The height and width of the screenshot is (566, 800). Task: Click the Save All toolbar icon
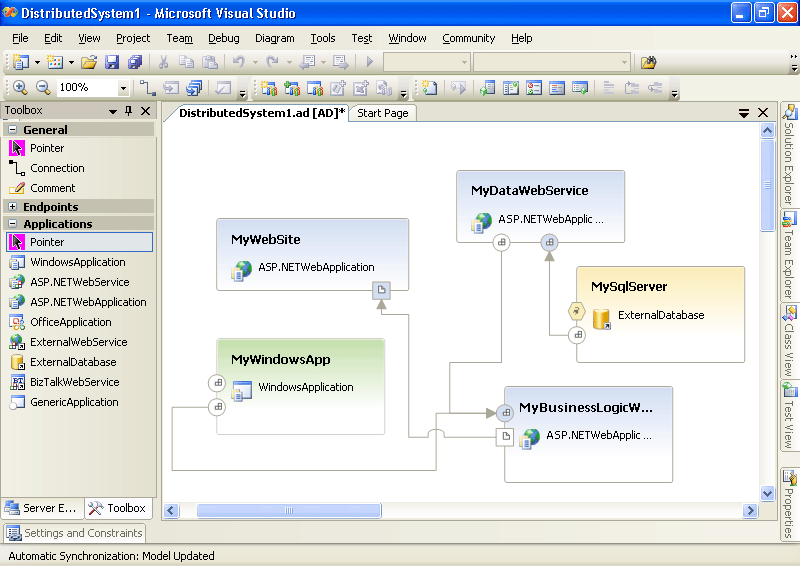click(134, 62)
